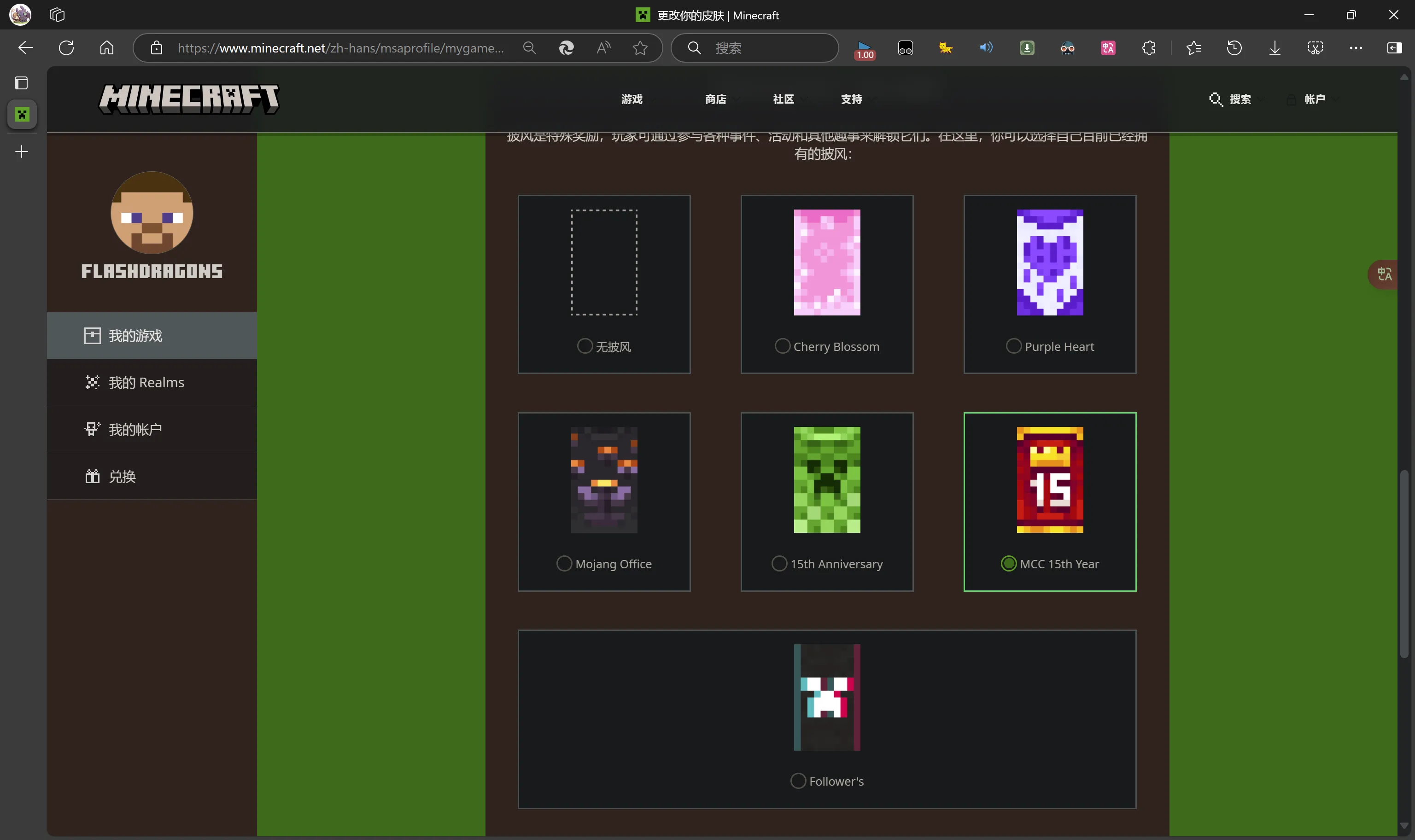
Task: Click the scrollbar down arrow
Action: click(x=1404, y=826)
